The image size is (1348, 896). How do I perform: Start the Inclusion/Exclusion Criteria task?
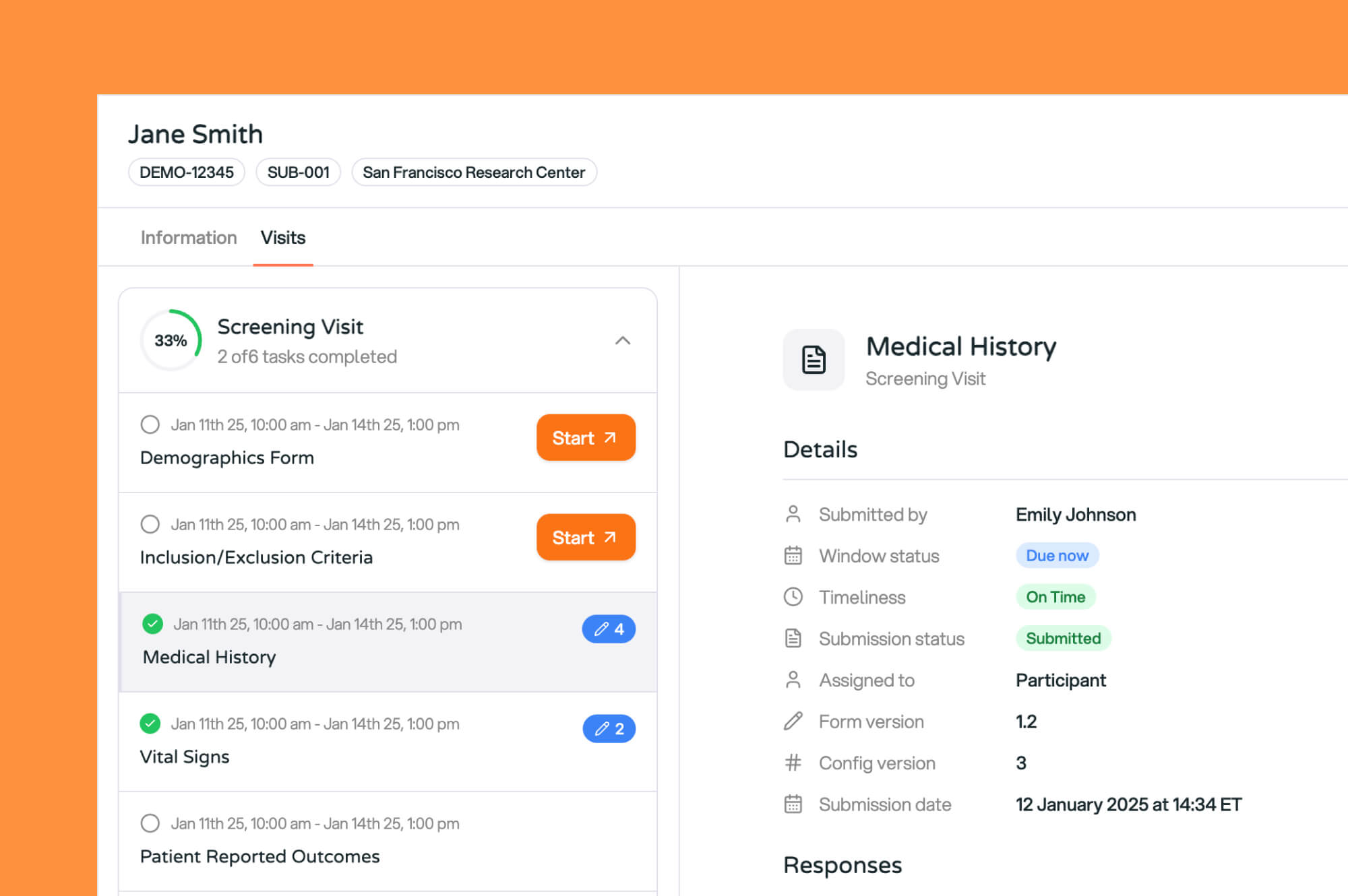(585, 537)
